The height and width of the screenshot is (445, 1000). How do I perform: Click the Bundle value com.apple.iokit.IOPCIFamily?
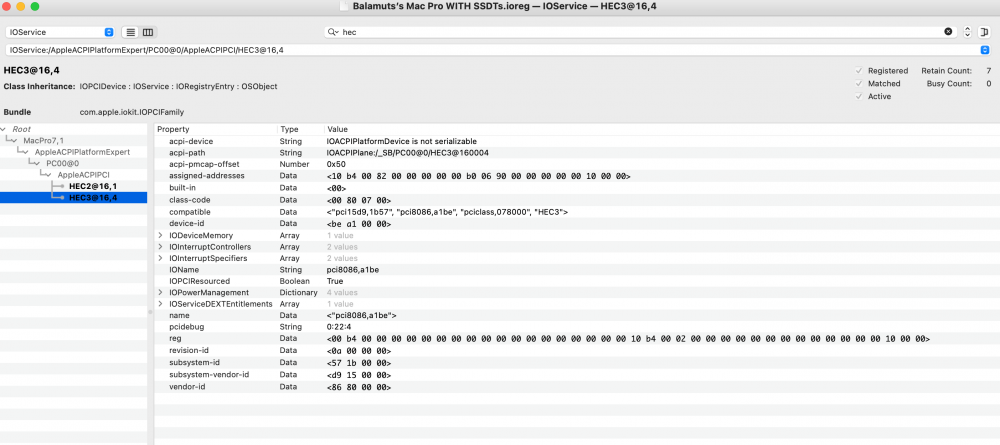coord(131,112)
